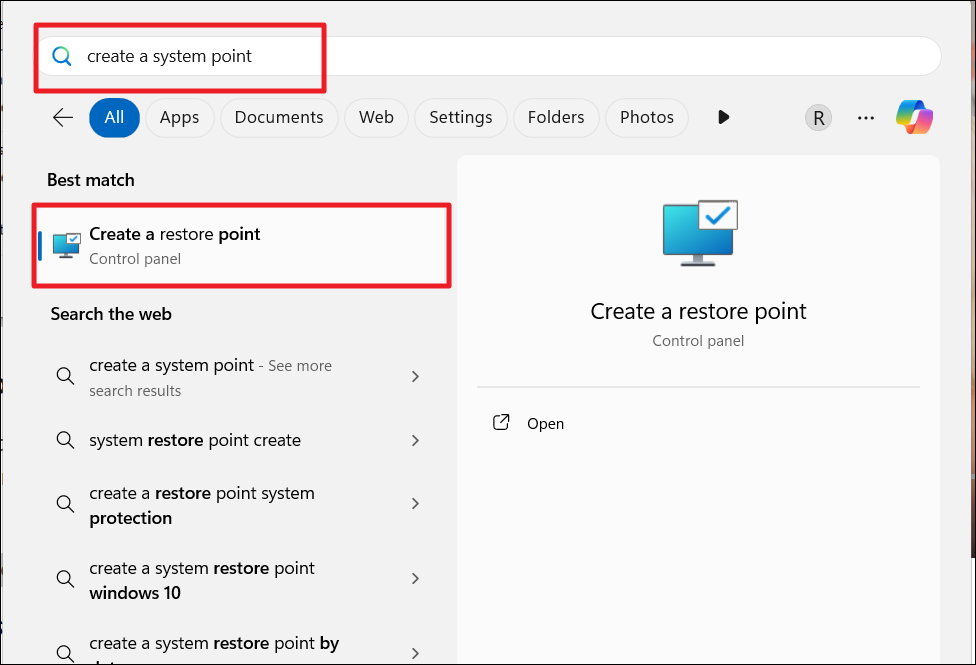Click the large Create a restore point icon
The height and width of the screenshot is (665, 976).
click(x=699, y=232)
